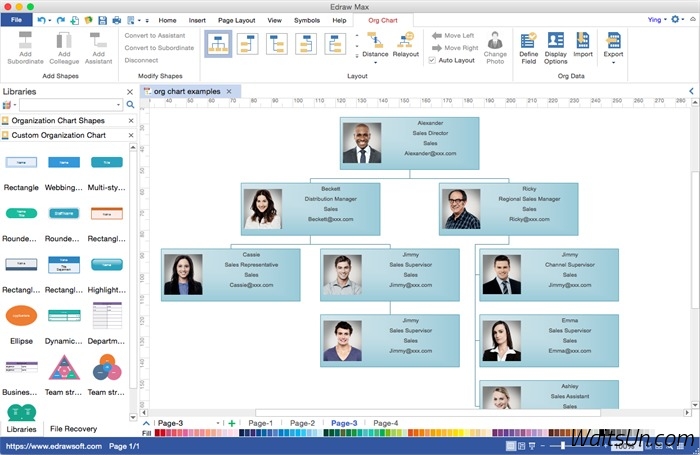
Task: Click the search magnifier in Libraries
Action: click(130, 104)
